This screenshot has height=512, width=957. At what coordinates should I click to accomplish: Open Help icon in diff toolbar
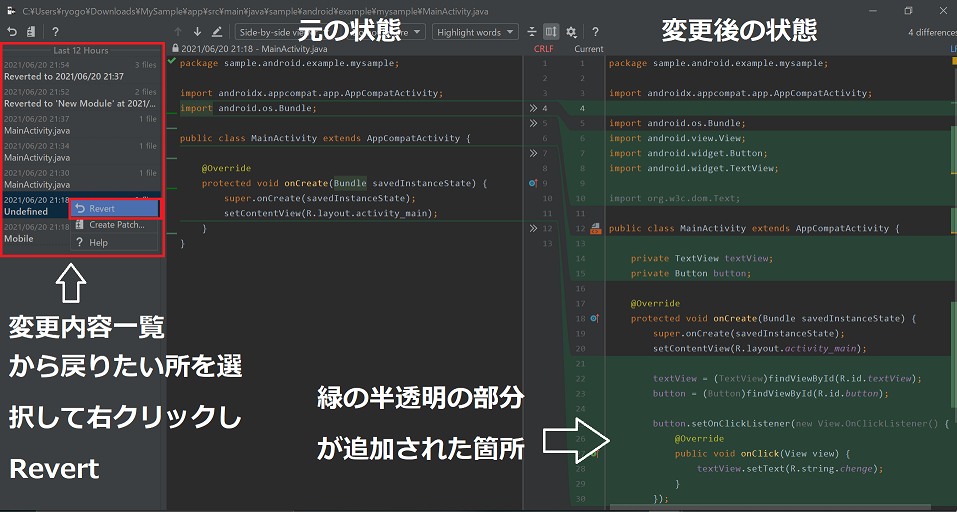(595, 32)
